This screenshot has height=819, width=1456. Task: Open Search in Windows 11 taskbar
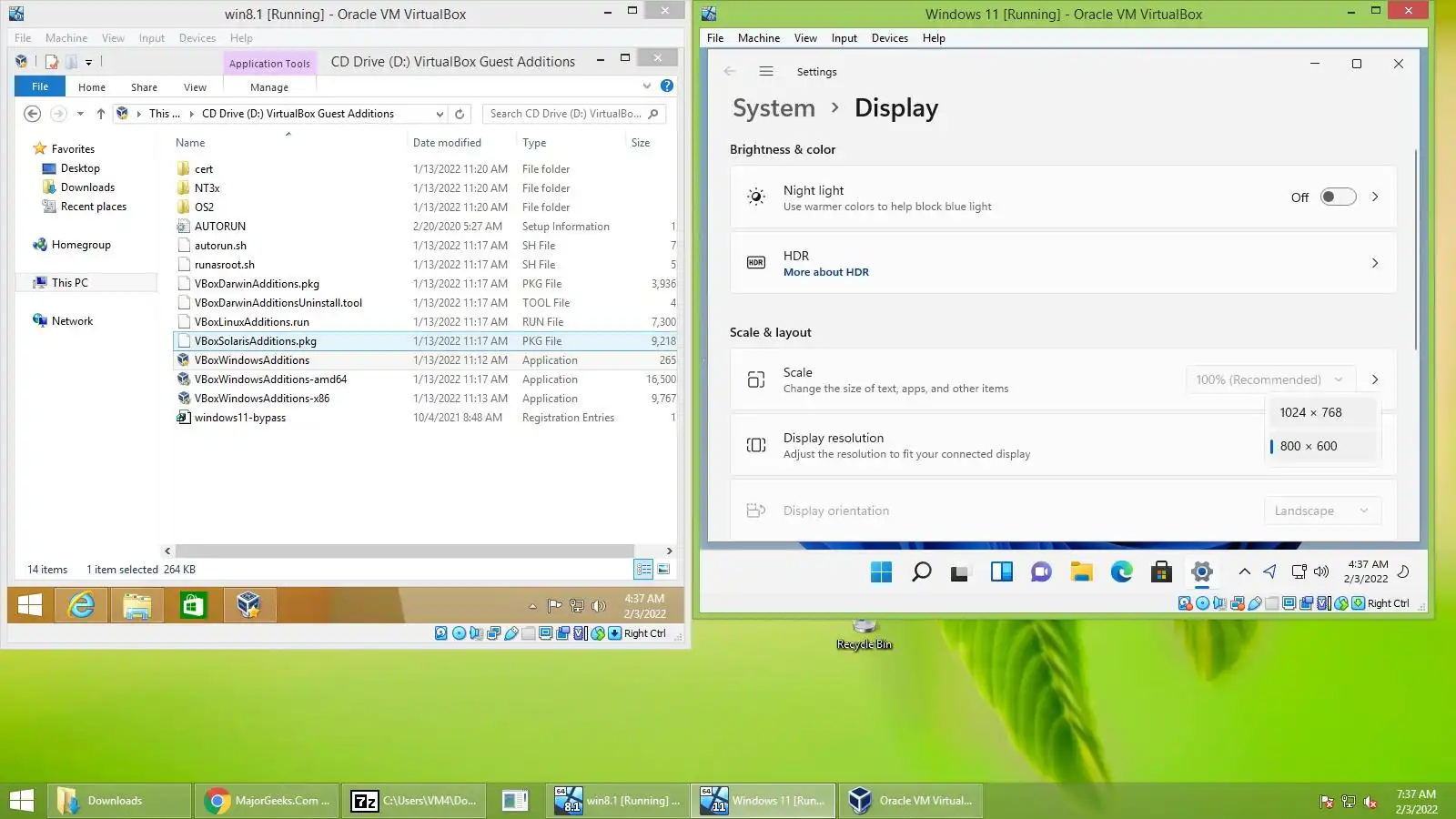921,571
